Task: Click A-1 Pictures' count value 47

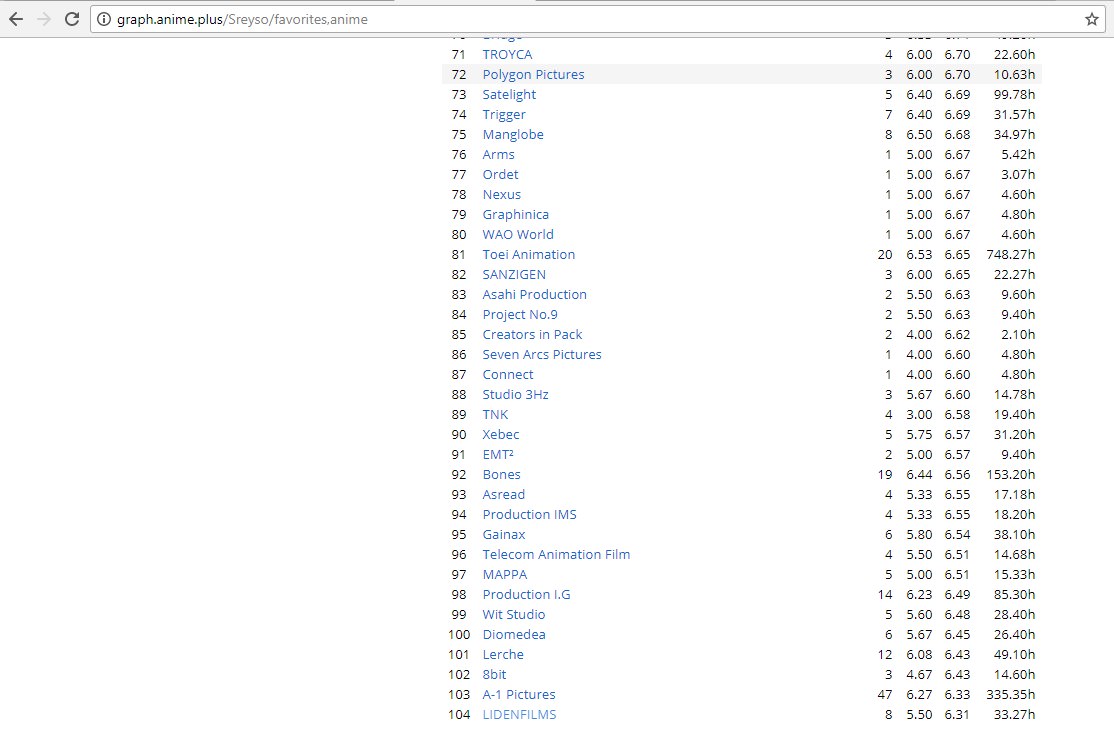Action: coord(885,694)
